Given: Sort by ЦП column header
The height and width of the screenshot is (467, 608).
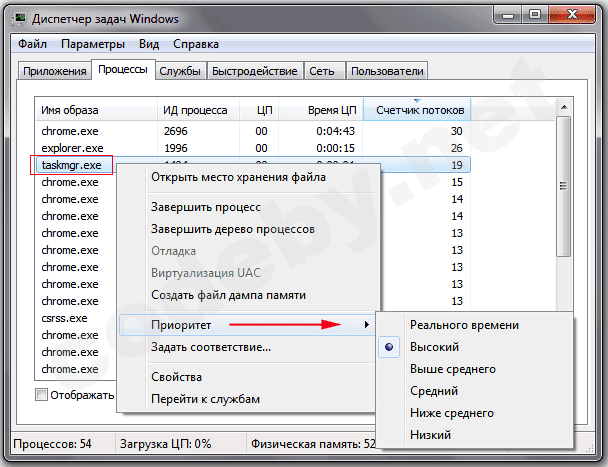Looking at the screenshot, I should coord(259,110).
